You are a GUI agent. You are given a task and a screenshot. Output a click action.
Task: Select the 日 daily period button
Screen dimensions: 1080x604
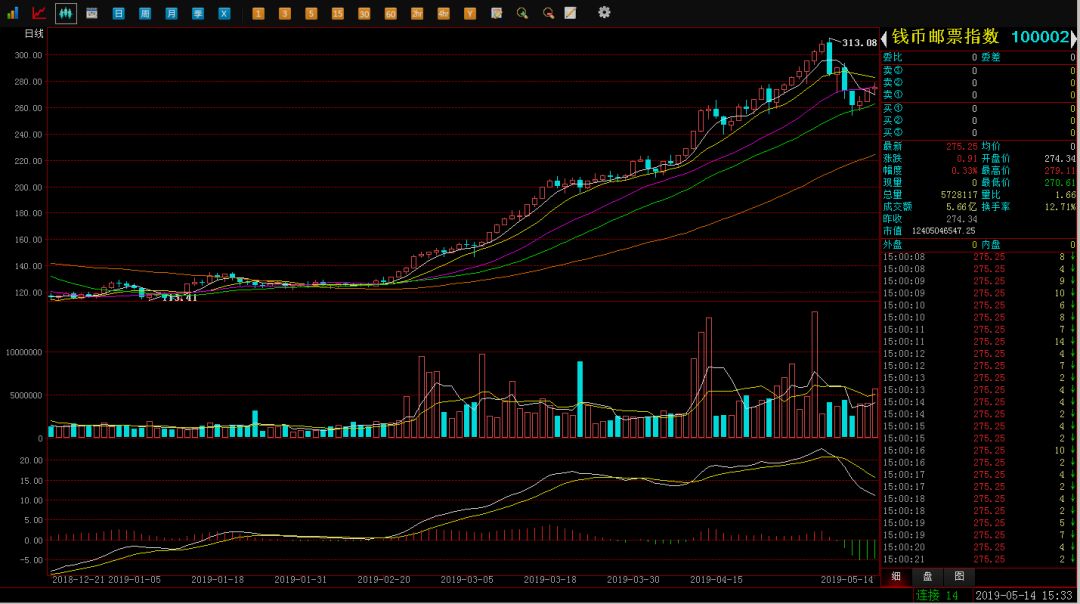[118, 13]
